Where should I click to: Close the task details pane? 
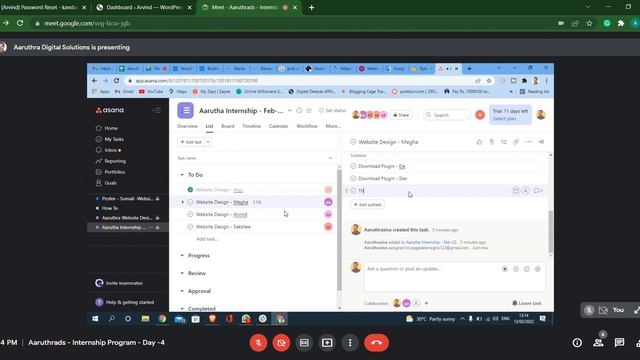pos(541,142)
